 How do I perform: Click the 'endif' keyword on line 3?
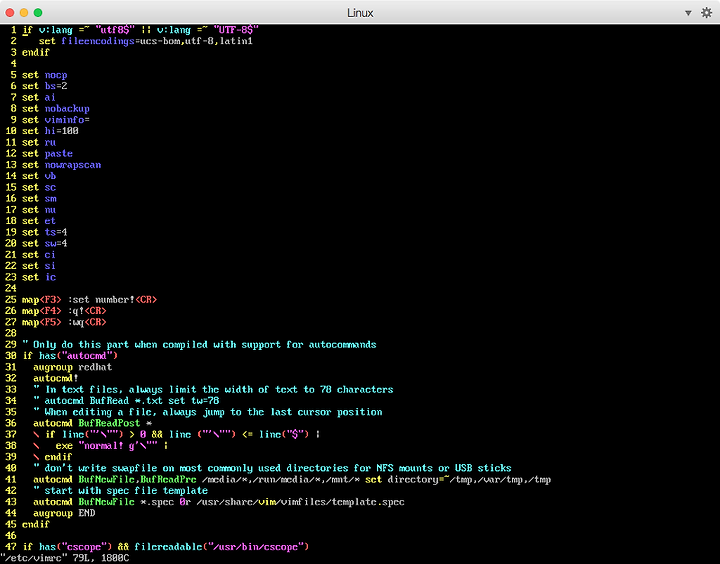tap(36, 52)
